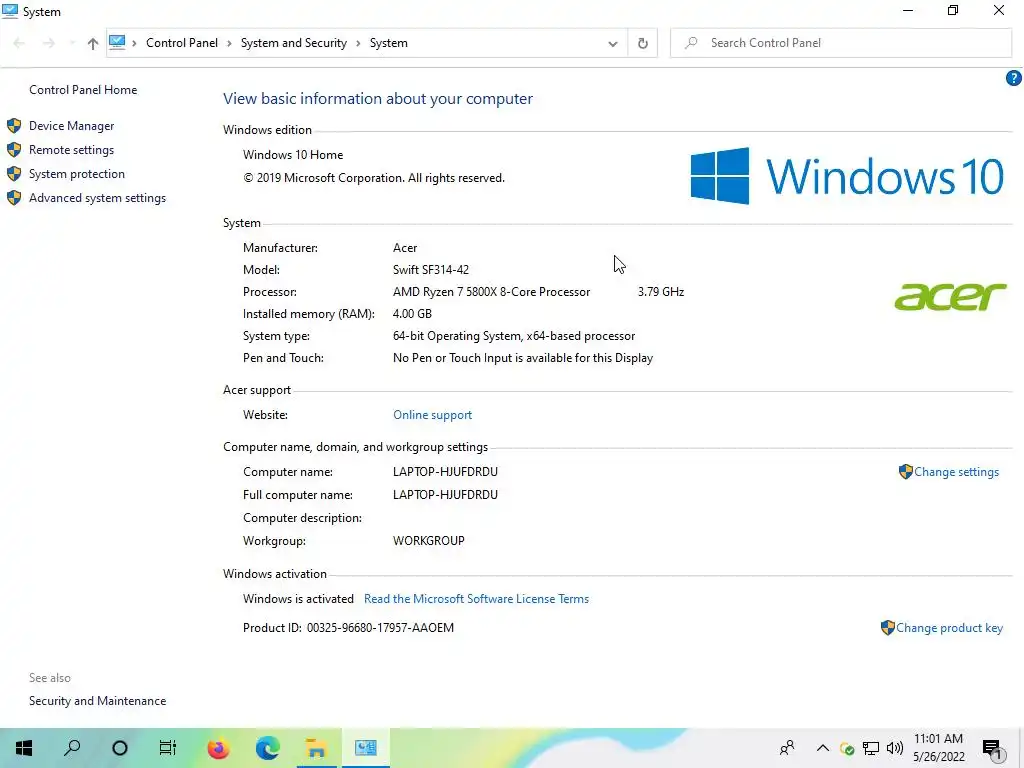Click the System protection shield icon

tap(14, 174)
